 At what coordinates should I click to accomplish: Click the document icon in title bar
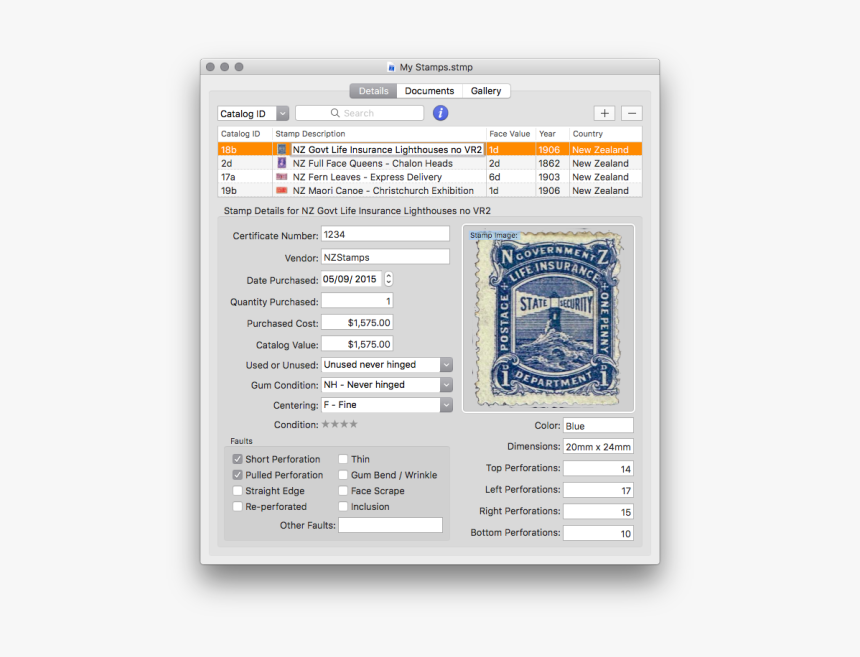click(391, 67)
